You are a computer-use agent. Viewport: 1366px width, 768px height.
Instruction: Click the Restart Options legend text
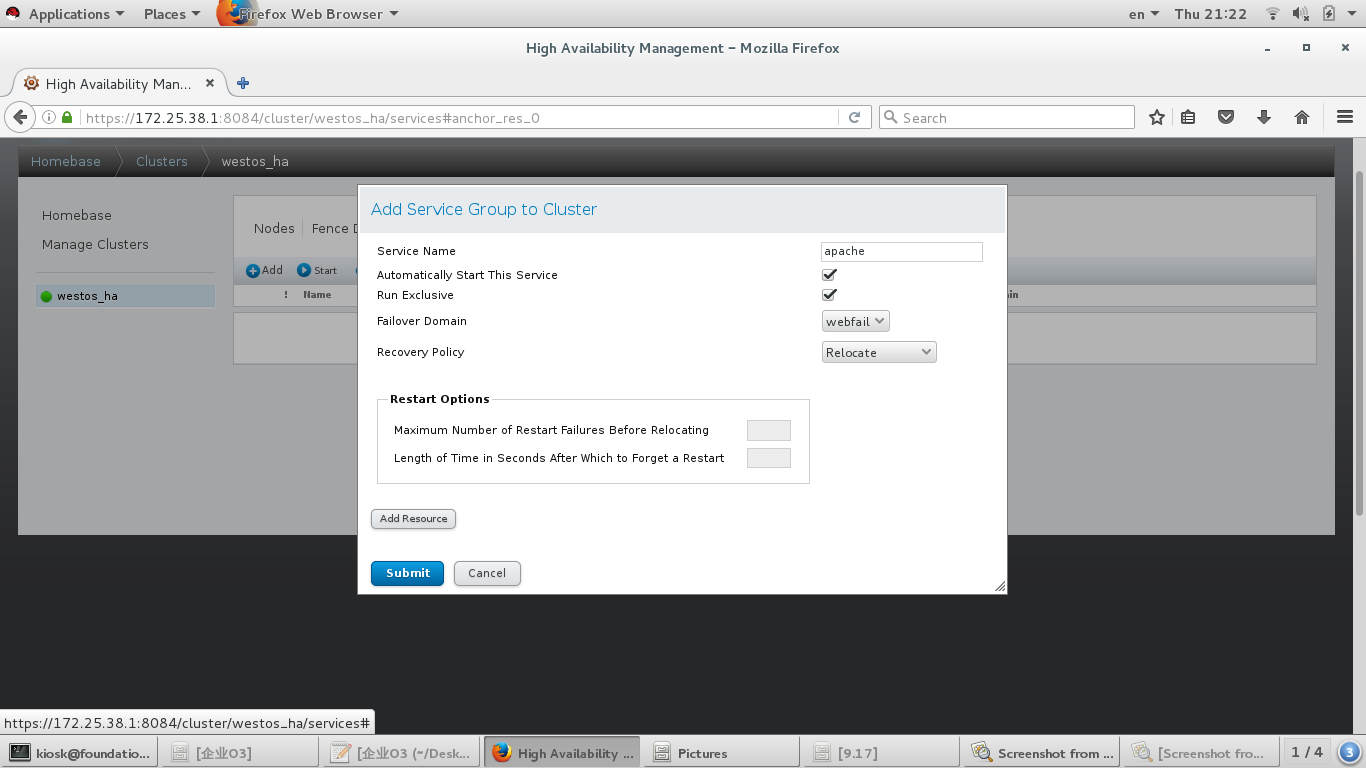tap(440, 399)
